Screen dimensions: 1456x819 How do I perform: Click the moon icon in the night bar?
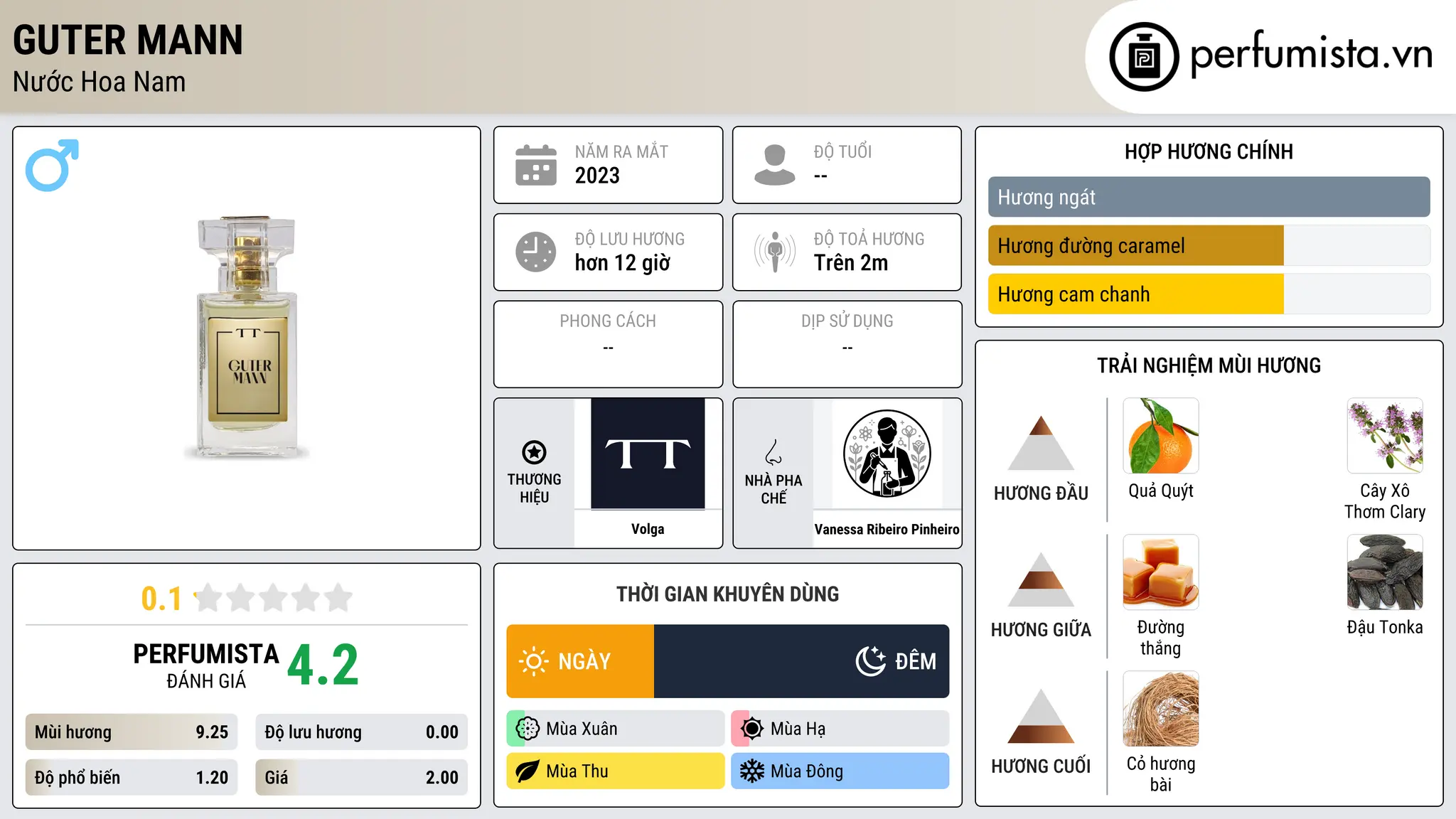[871, 661]
